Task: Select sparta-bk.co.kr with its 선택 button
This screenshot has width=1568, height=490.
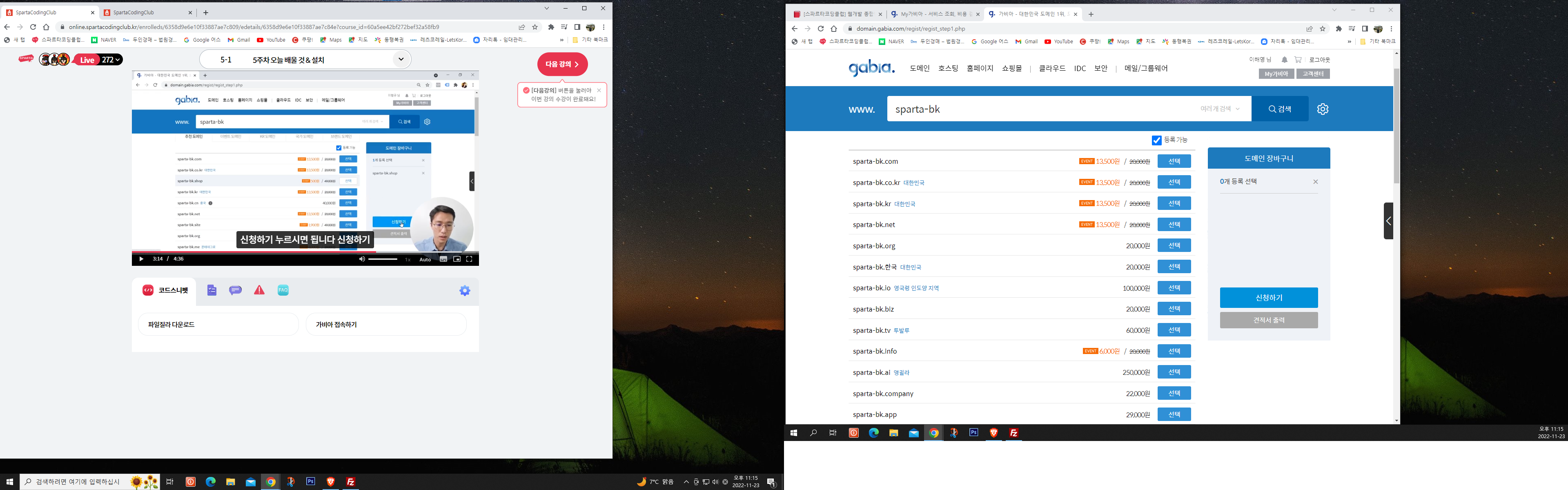Action: [x=1174, y=183]
